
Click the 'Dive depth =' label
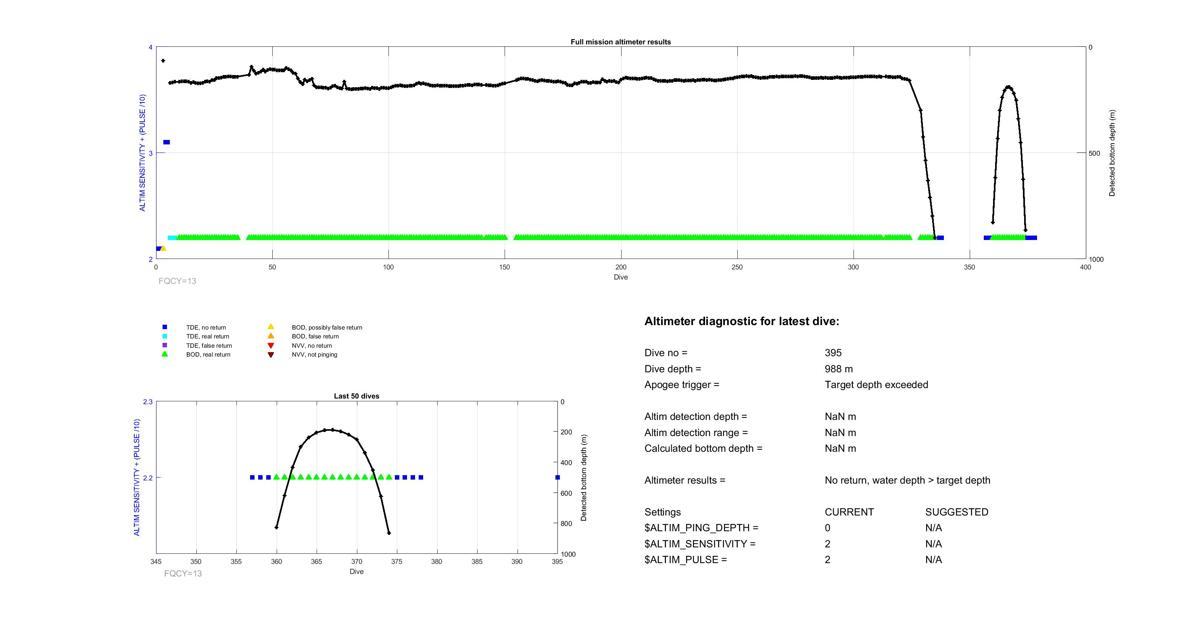[673, 369]
